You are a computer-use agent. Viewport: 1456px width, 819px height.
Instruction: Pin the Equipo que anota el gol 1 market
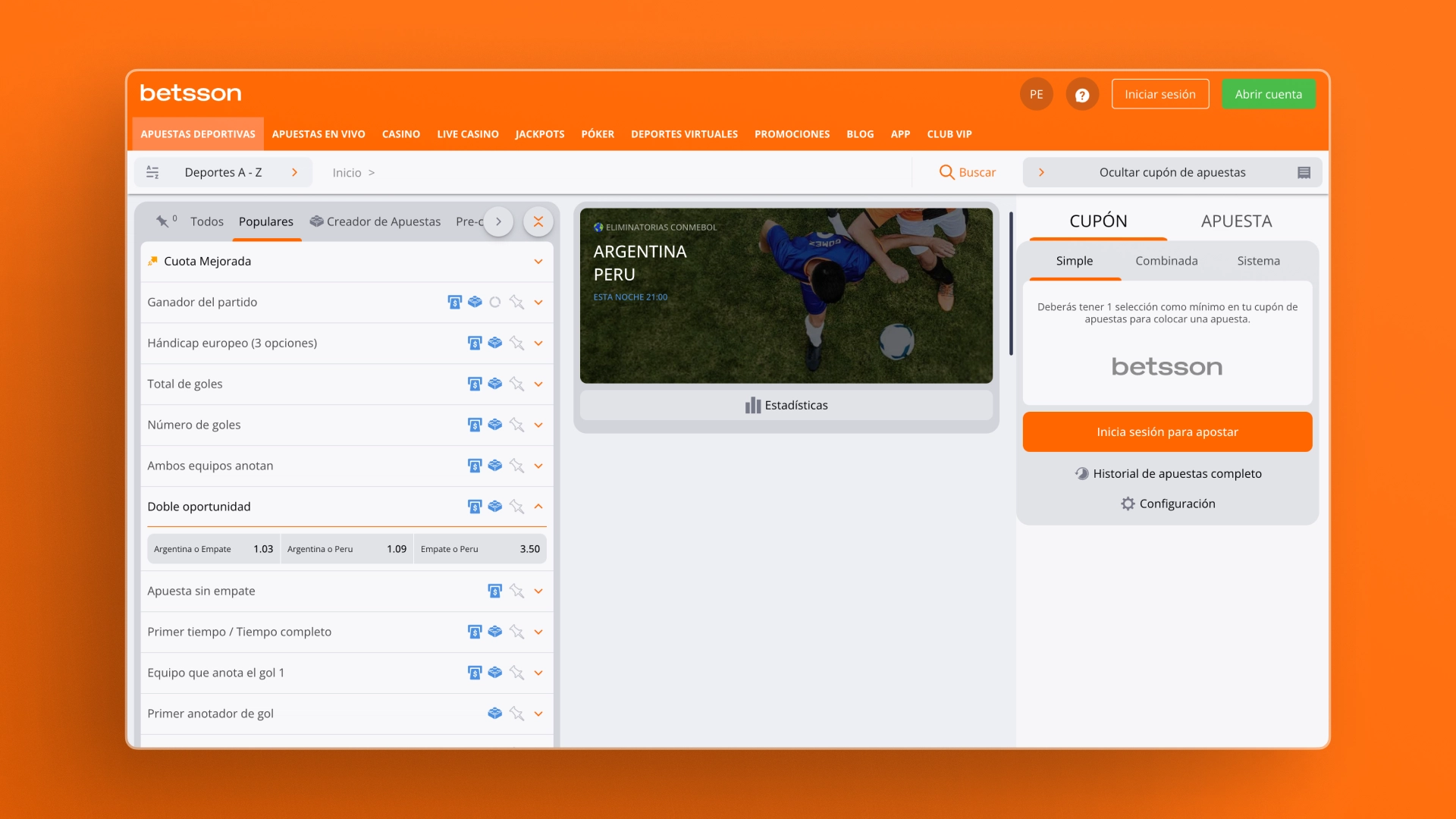(516, 673)
